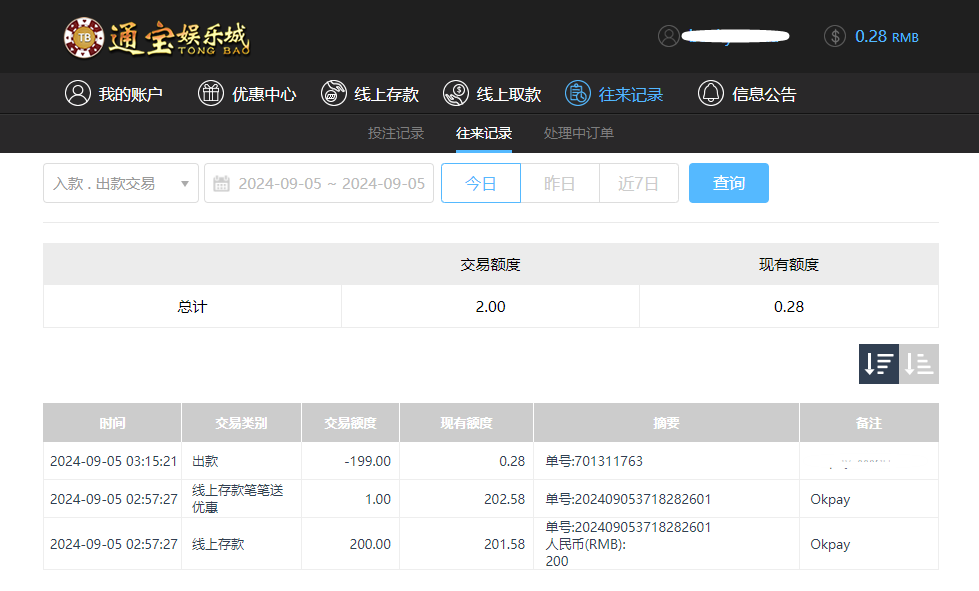This screenshot has width=979, height=591.
Task: Click the 线上存款 deposit icon
Action: pyautogui.click(x=334, y=94)
